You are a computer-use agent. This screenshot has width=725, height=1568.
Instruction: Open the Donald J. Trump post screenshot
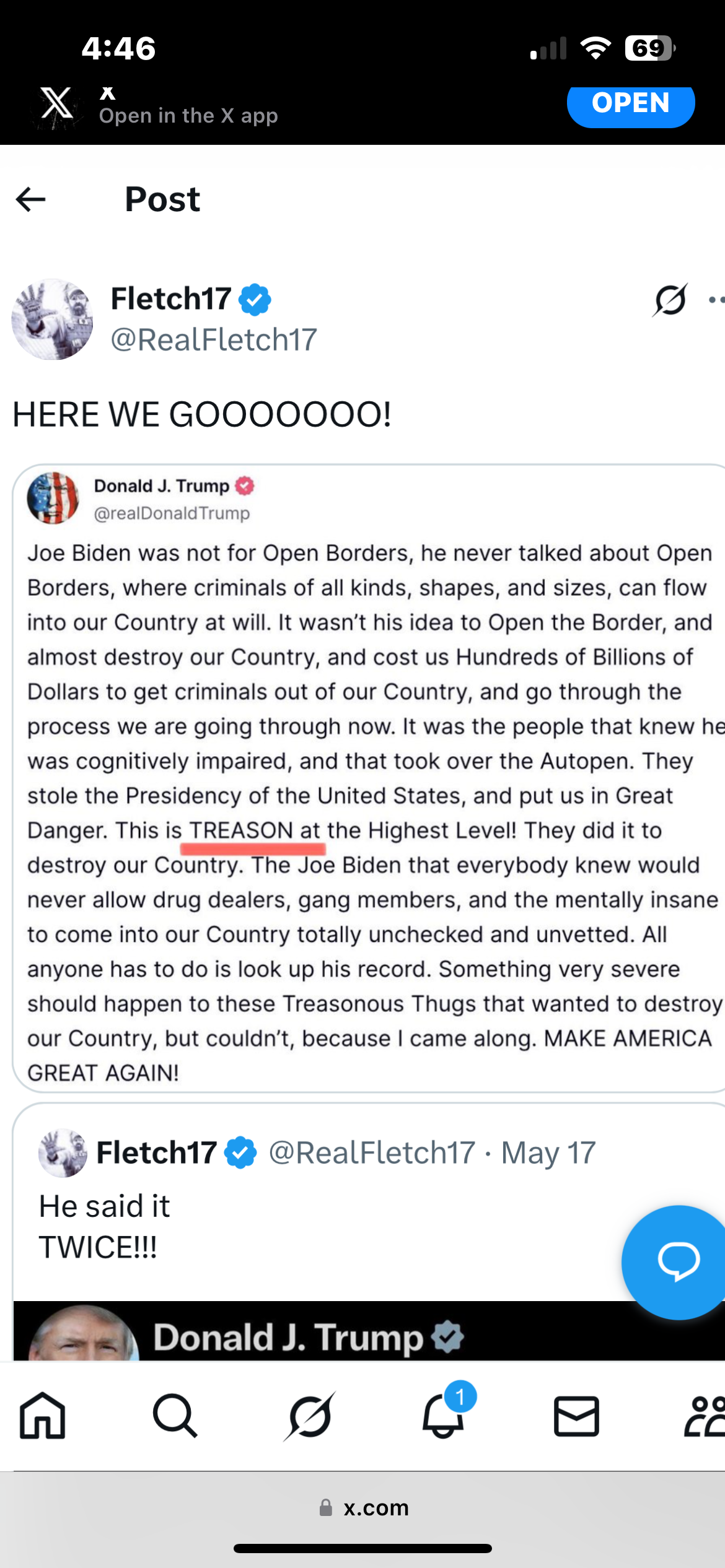click(369, 778)
